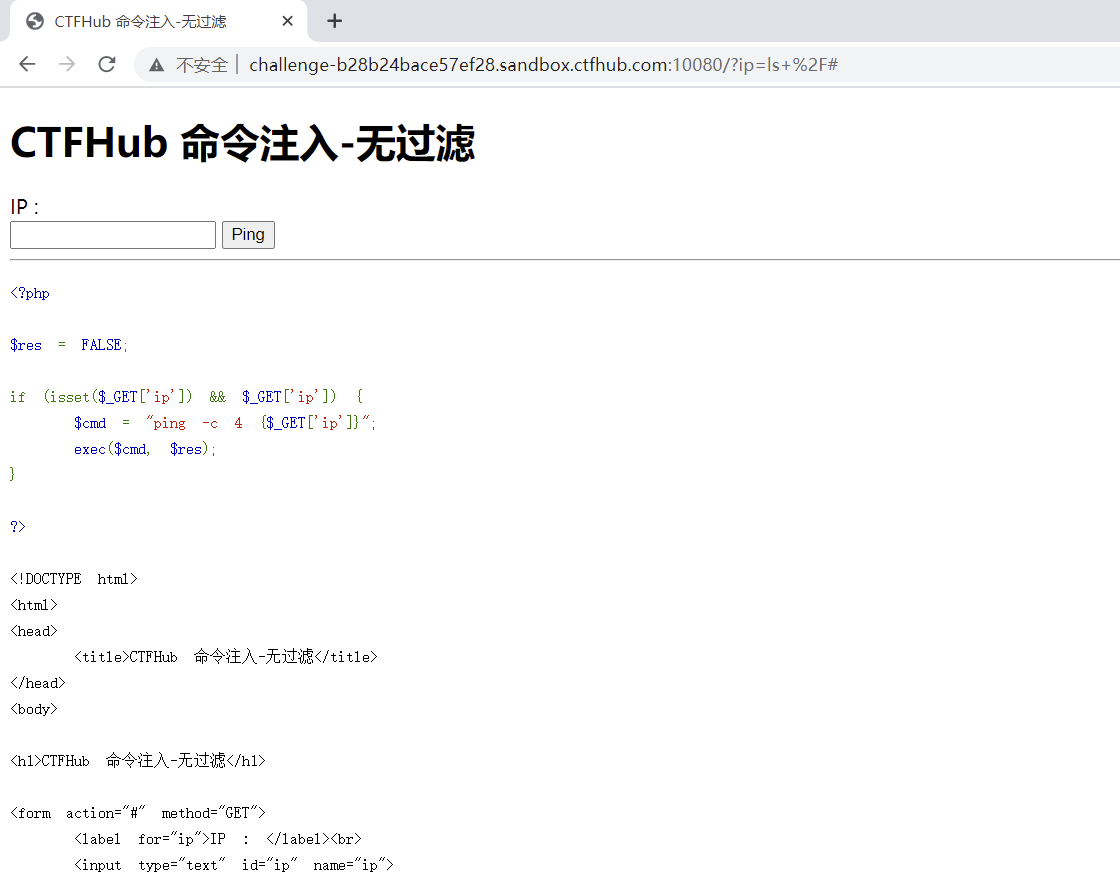1120x875 pixels.
Task: Click the <!DOCTYPE html> source line
Action: tap(74, 579)
